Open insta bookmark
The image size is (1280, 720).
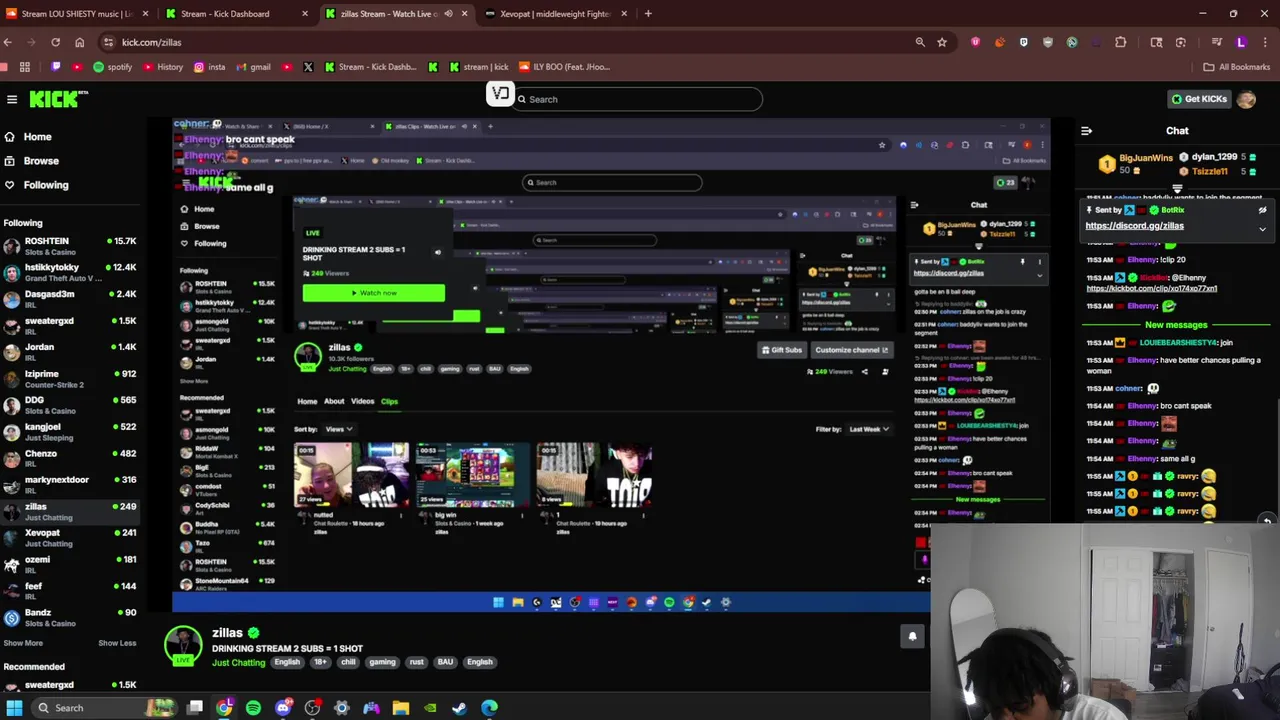pyautogui.click(x=209, y=67)
